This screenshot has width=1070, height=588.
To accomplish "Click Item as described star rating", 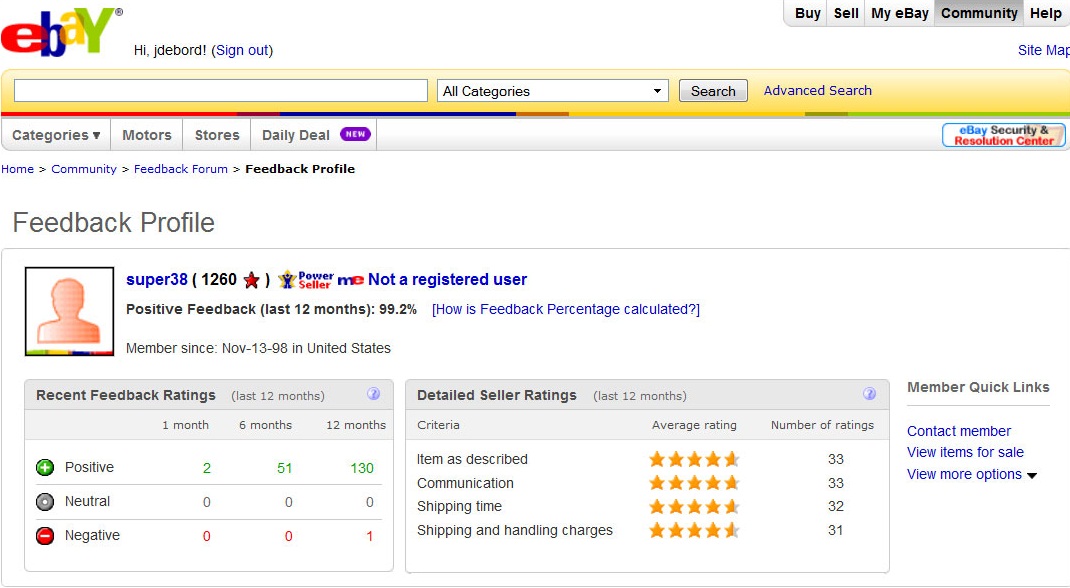I will [x=694, y=459].
